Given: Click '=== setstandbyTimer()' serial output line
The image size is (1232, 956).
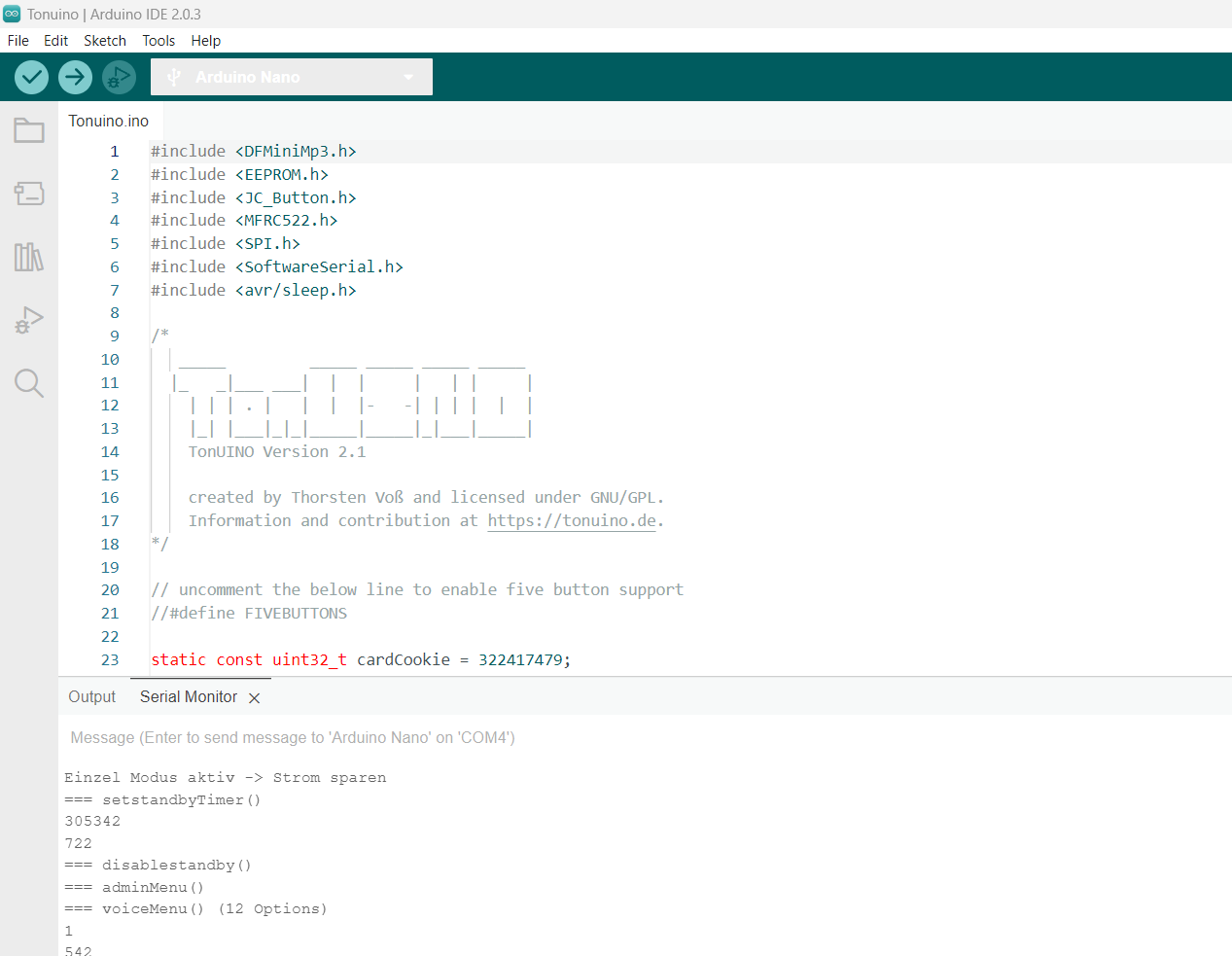Looking at the screenshot, I should pos(162,799).
